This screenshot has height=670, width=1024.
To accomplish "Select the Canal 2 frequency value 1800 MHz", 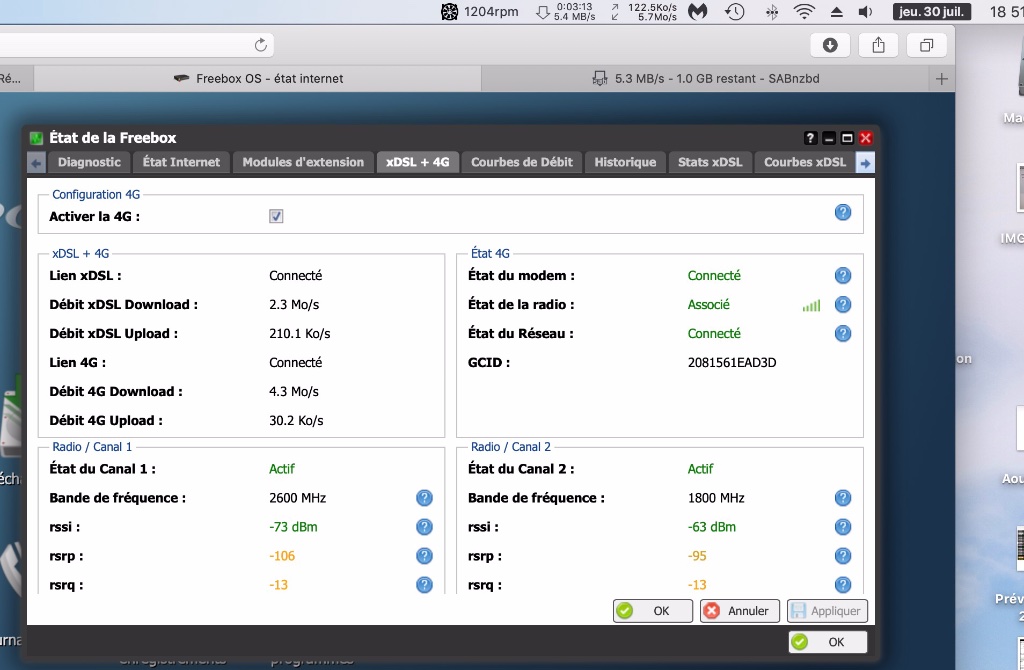I will pos(716,498).
